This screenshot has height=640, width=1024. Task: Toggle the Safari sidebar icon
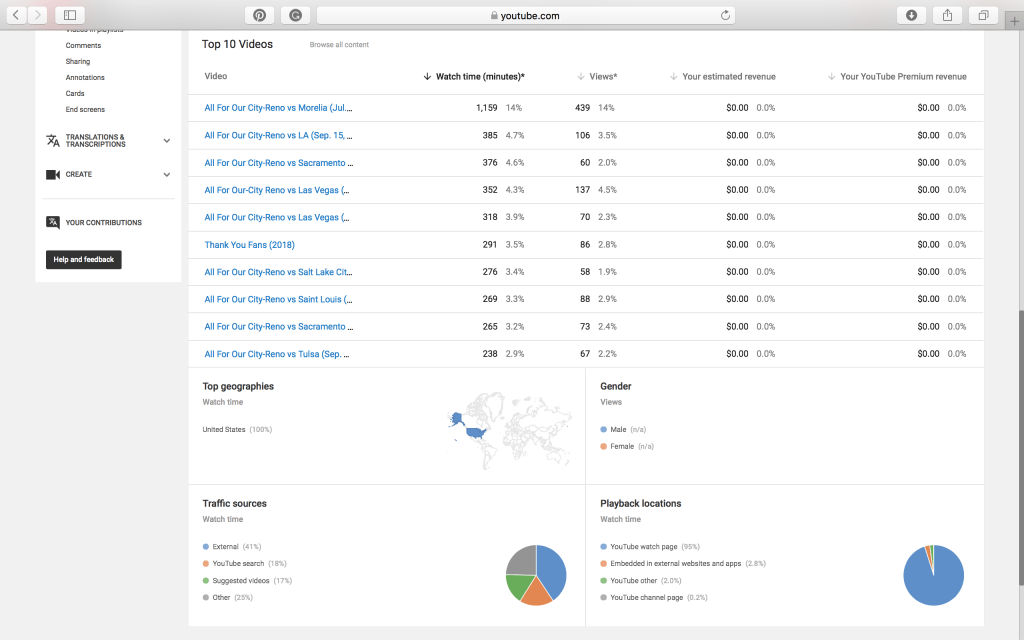pos(69,15)
